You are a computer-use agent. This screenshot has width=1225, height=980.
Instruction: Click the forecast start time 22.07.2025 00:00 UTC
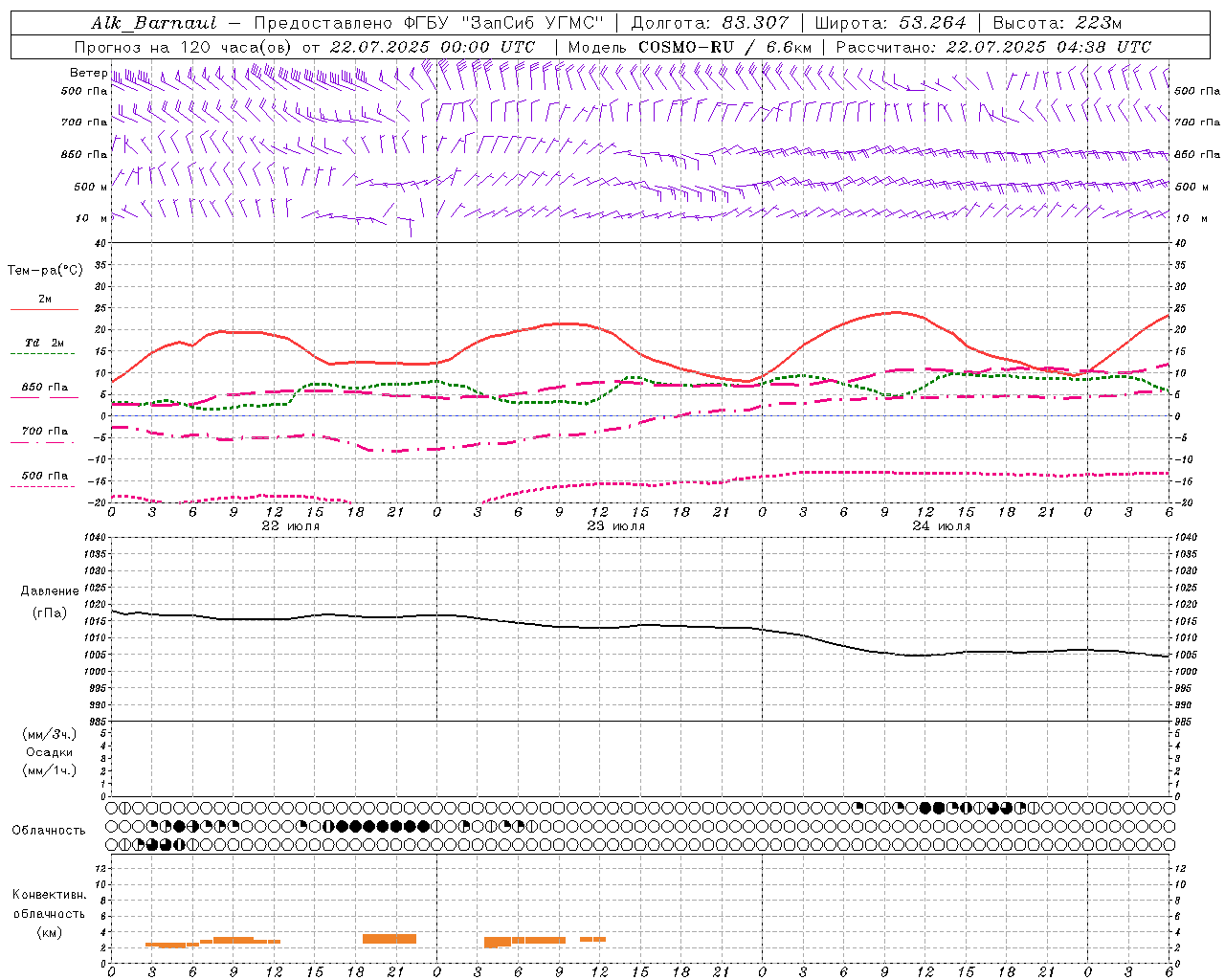(433, 47)
